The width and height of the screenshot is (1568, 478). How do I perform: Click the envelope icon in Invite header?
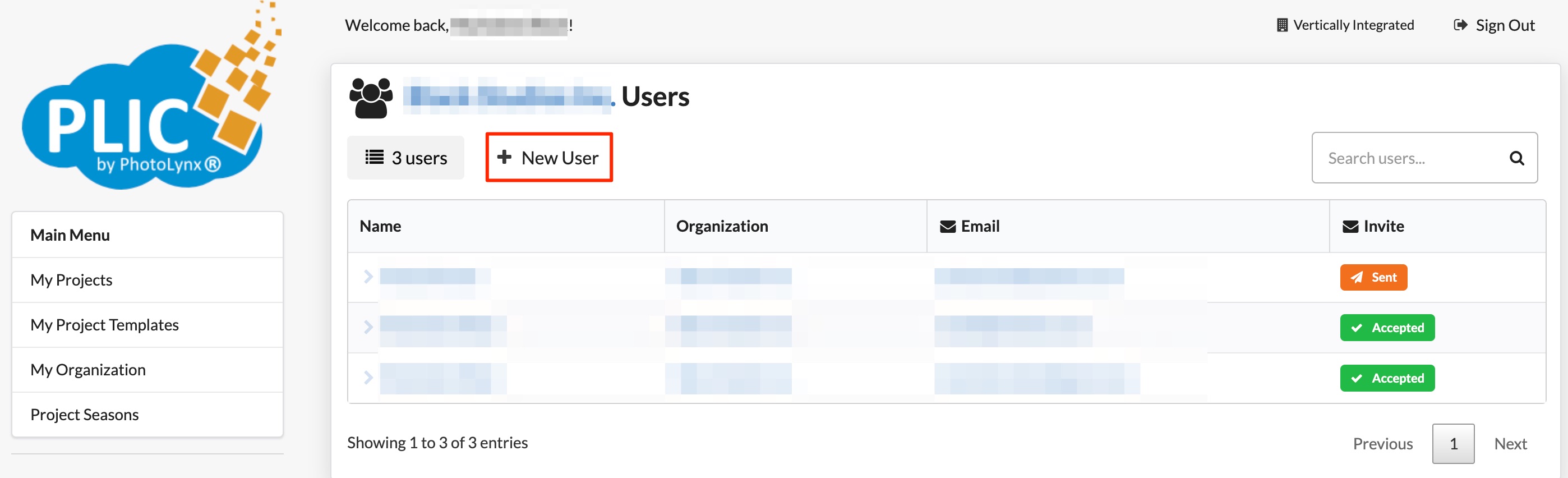pyautogui.click(x=1350, y=227)
